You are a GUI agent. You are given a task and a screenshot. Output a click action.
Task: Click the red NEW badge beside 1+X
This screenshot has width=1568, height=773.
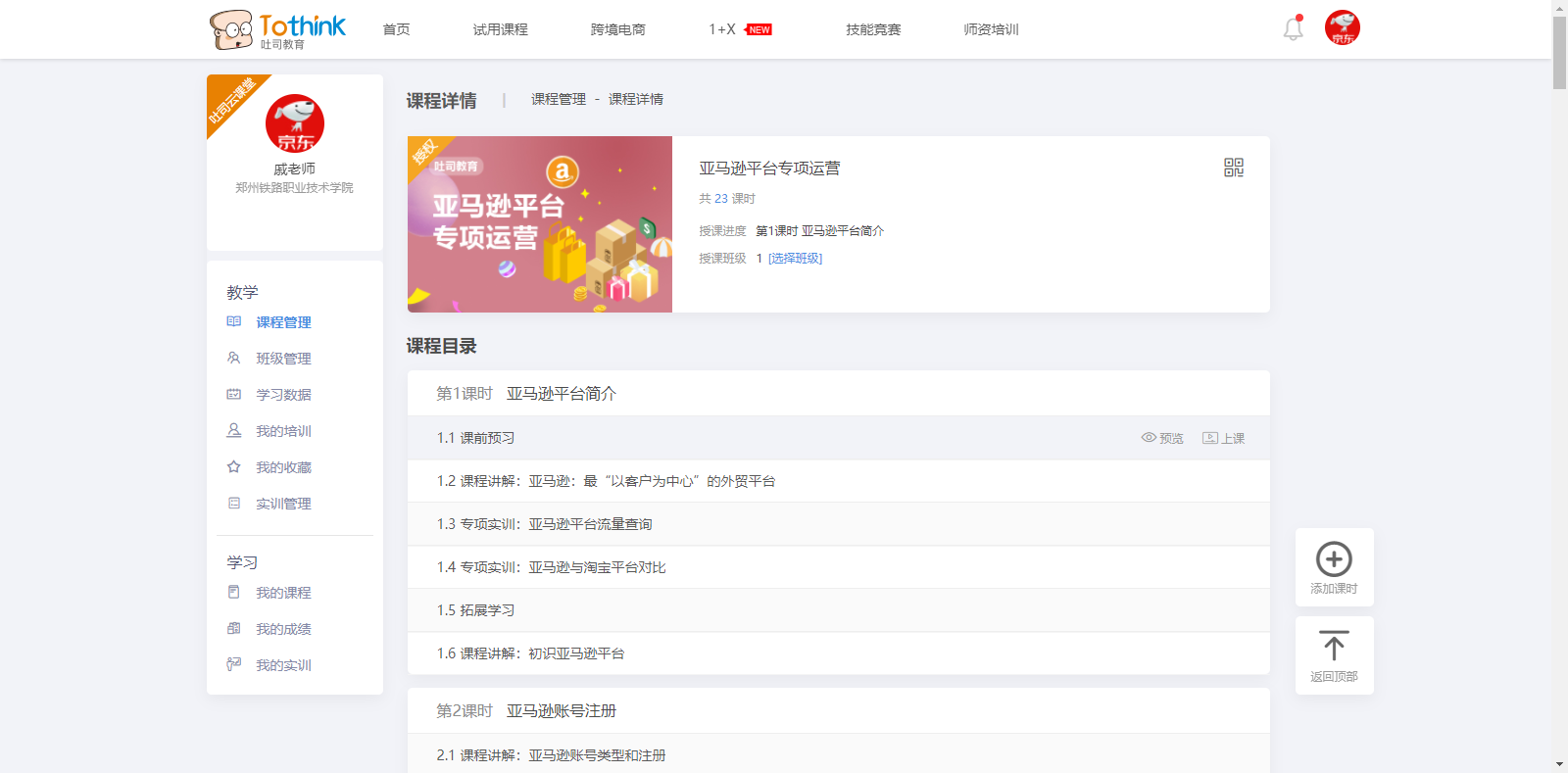click(x=759, y=29)
